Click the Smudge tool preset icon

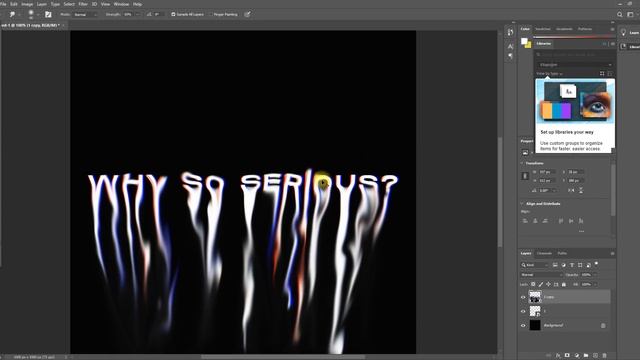12,14
